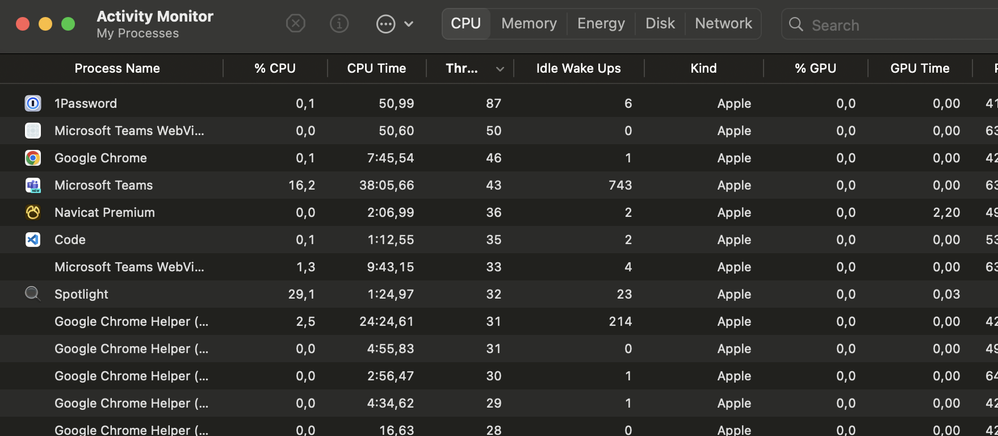Focus the Search field
The image size is (998, 436).
pyautogui.click(x=890, y=25)
